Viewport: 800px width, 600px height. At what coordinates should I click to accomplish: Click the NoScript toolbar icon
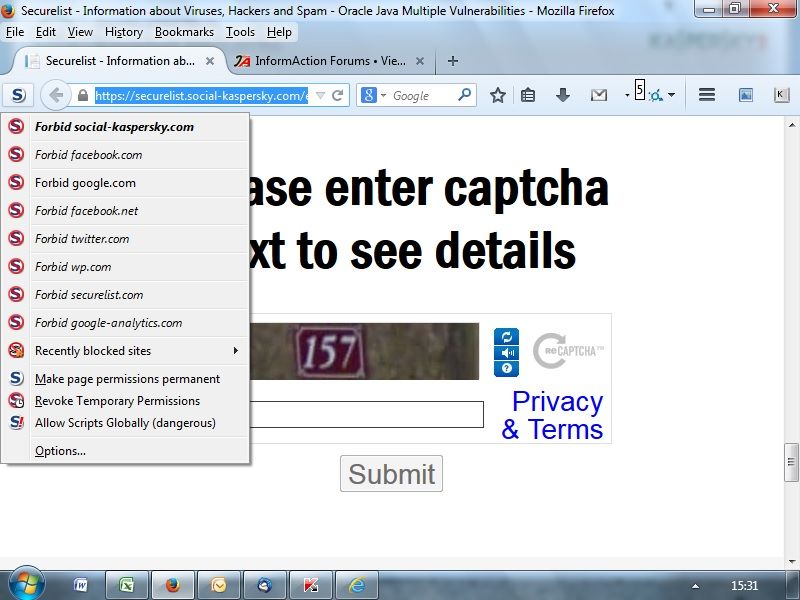coord(18,95)
